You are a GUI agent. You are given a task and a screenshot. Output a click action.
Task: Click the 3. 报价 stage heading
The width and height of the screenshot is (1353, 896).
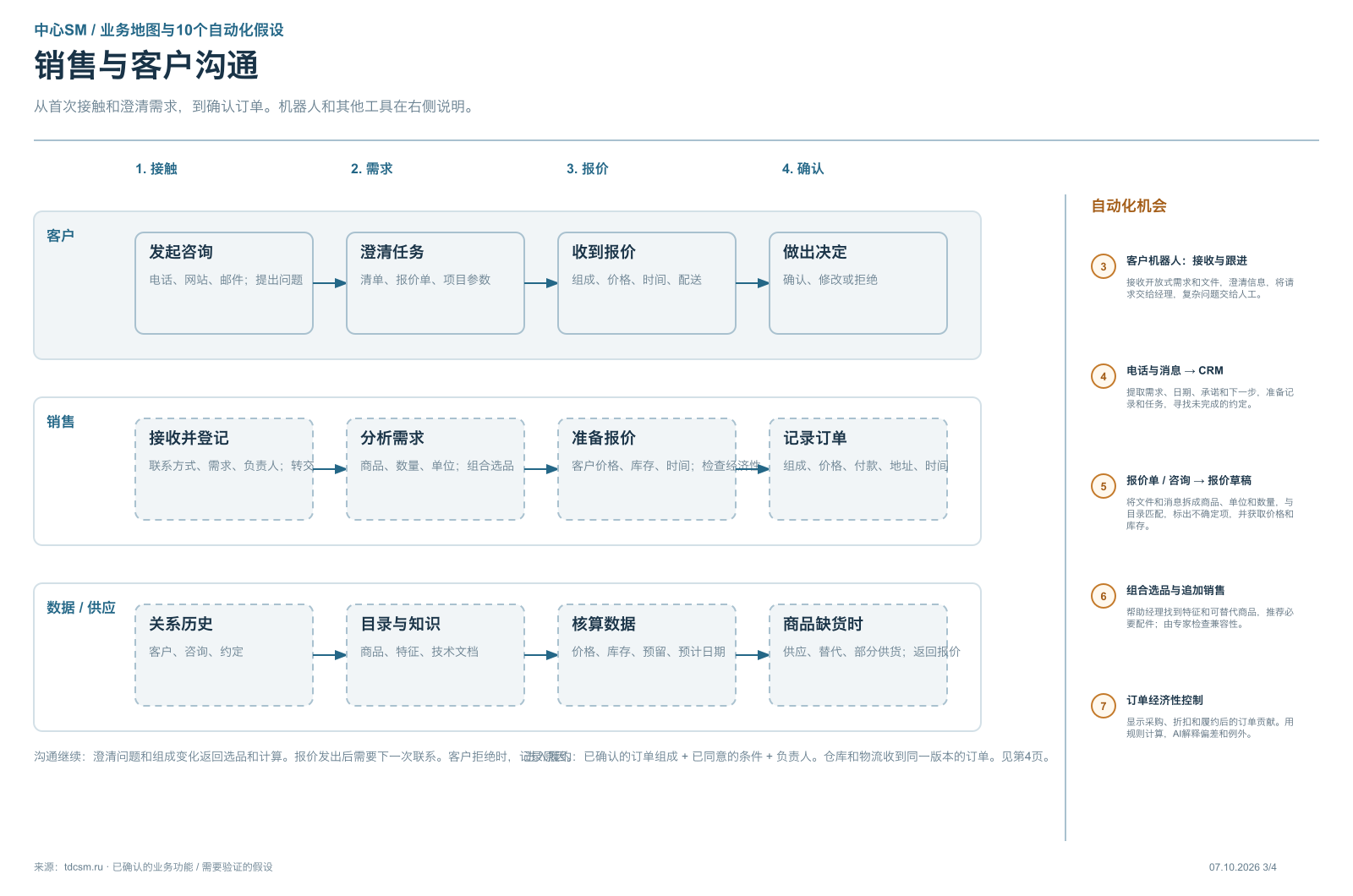click(588, 169)
